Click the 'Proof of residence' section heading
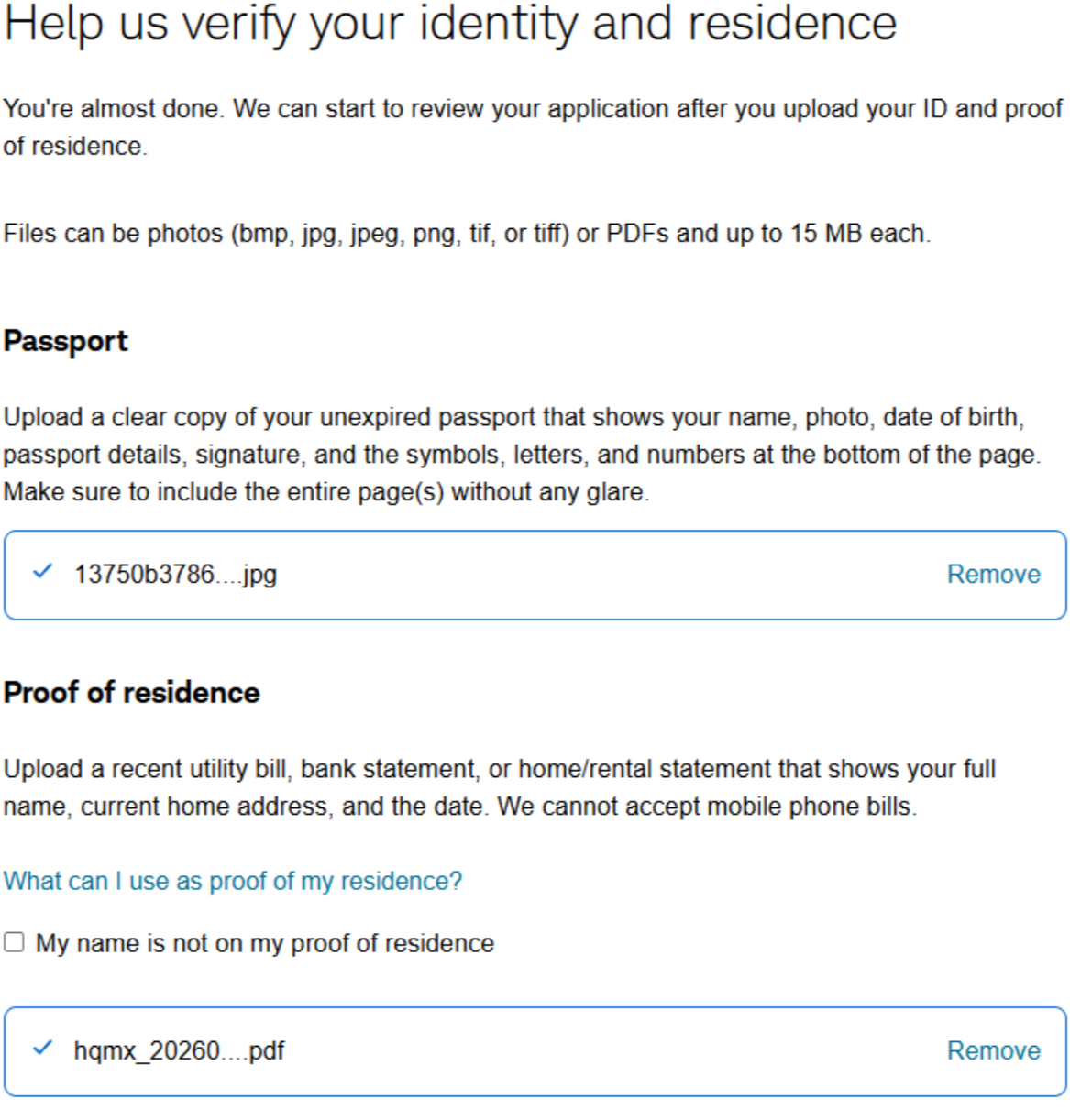The image size is (1070, 1120). 131,693
